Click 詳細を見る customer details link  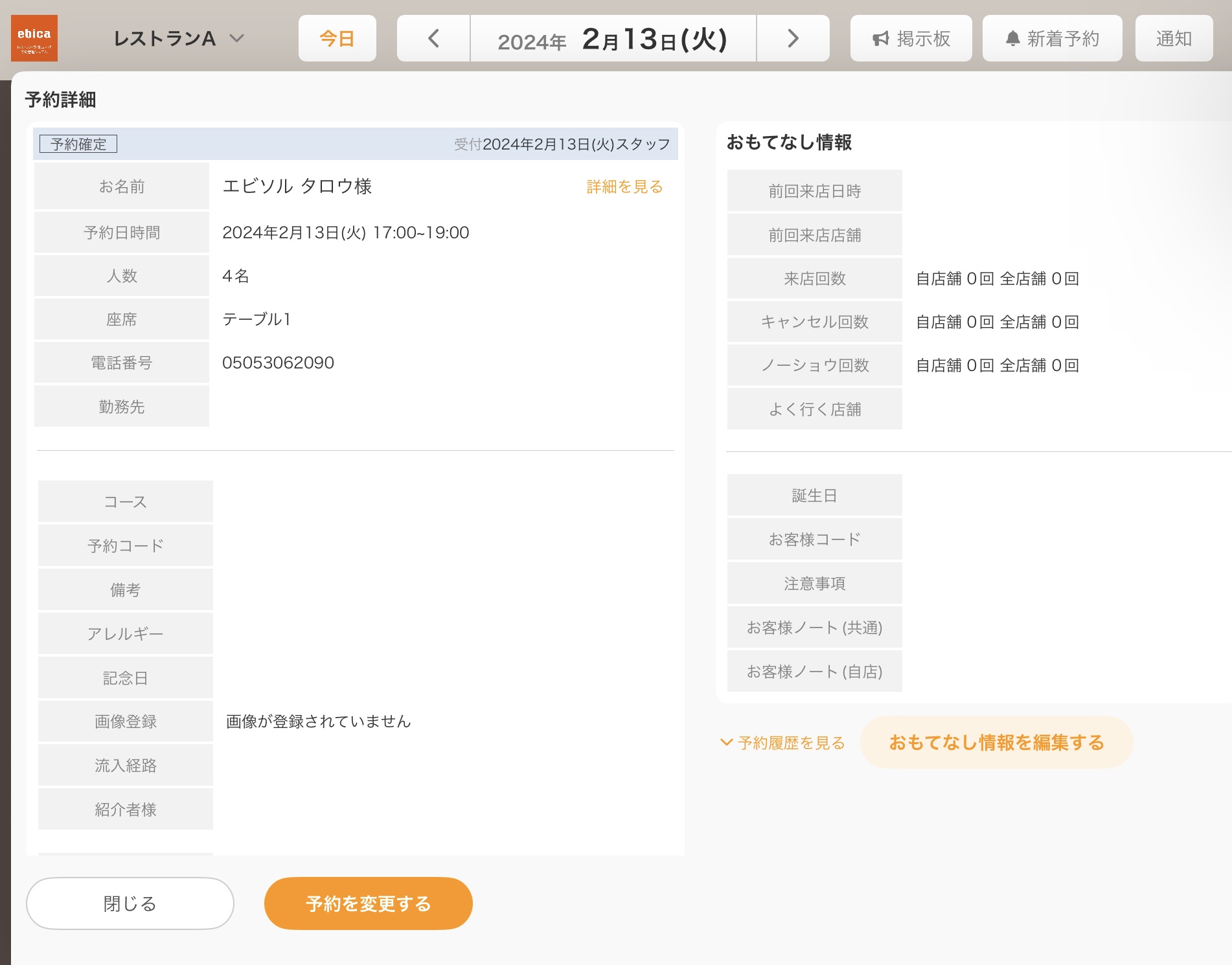coord(624,187)
